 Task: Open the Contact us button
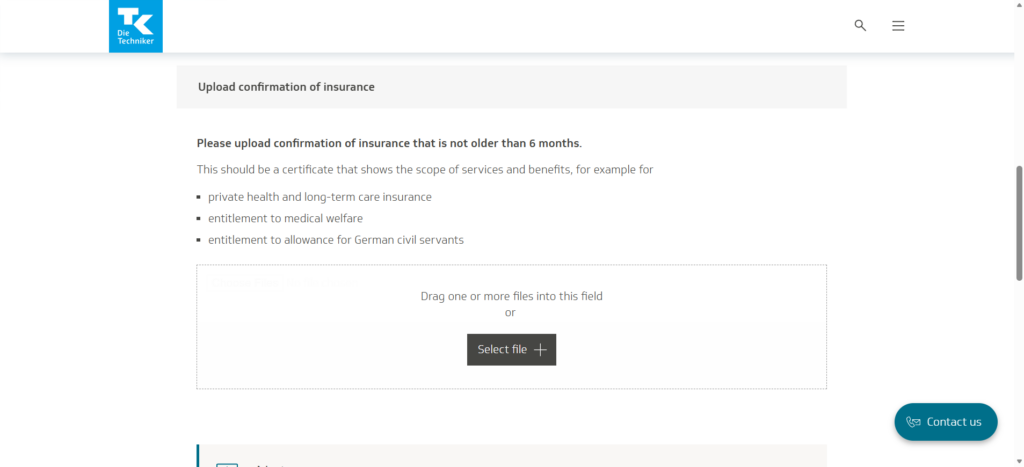click(x=946, y=422)
